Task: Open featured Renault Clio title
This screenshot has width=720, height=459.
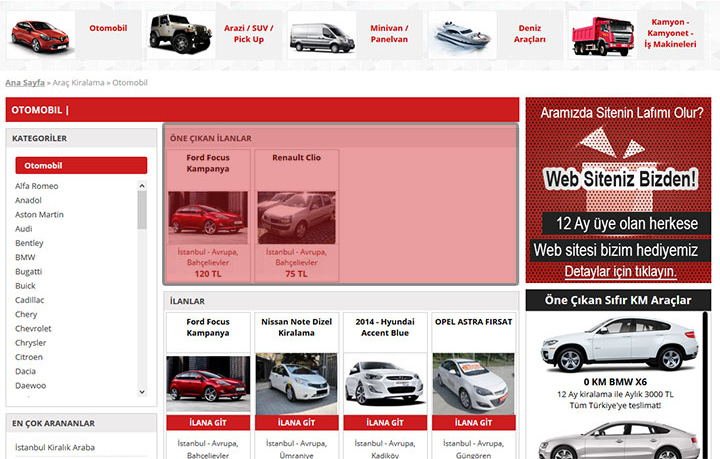Action: coord(296,157)
